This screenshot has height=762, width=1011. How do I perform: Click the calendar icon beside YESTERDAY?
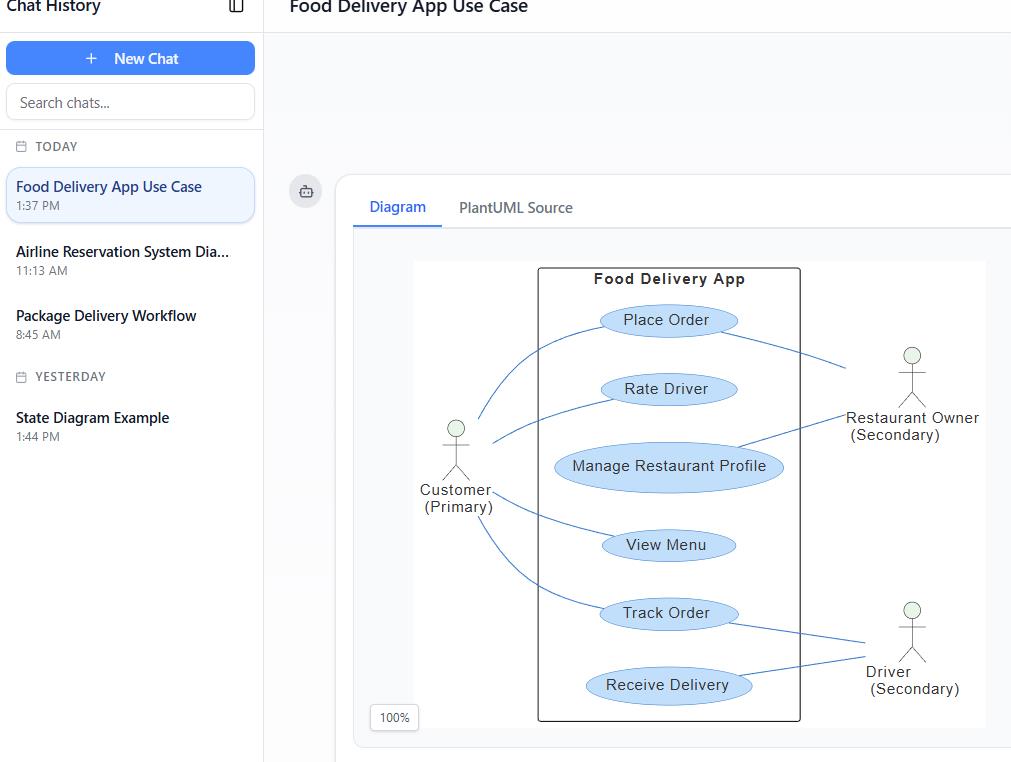pos(21,377)
